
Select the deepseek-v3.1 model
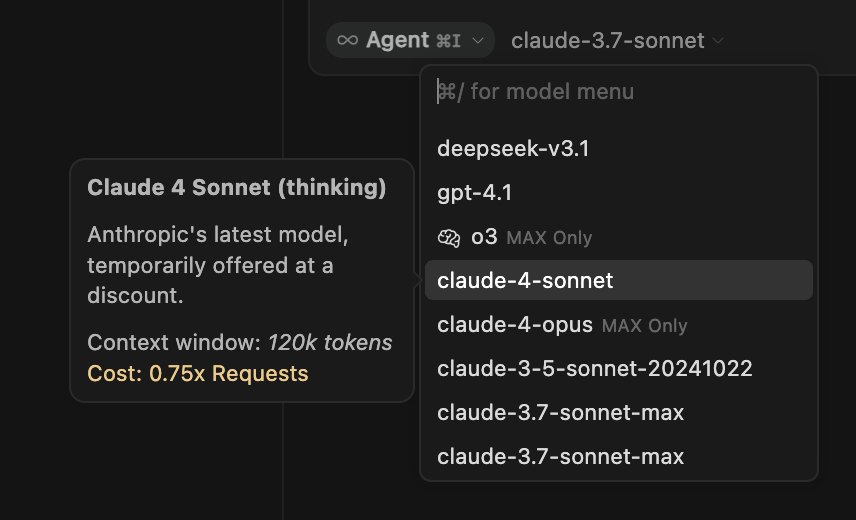[x=513, y=149]
